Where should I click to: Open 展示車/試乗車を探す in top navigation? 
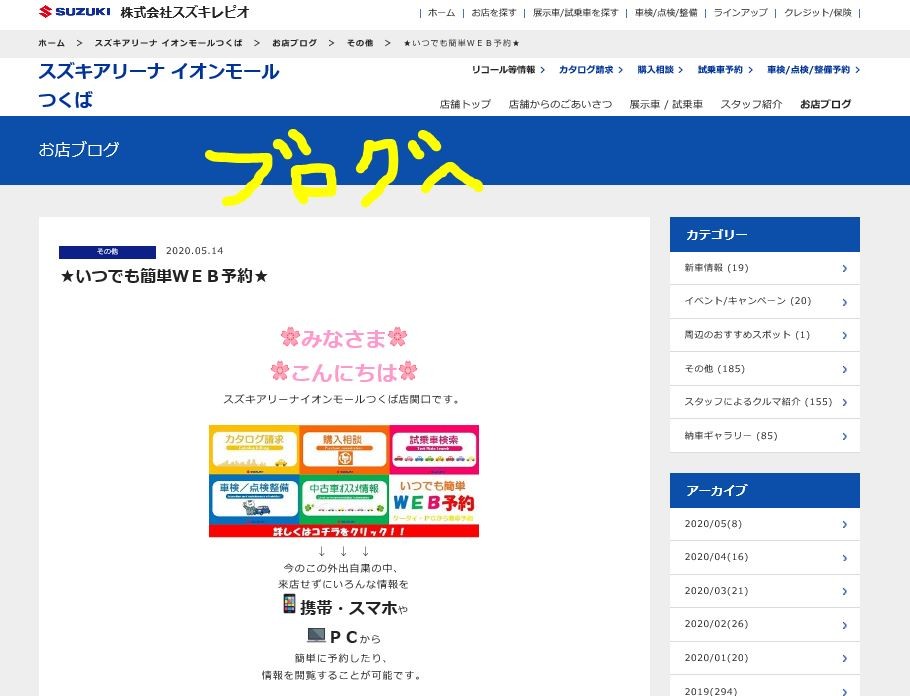pyautogui.click(x=575, y=12)
